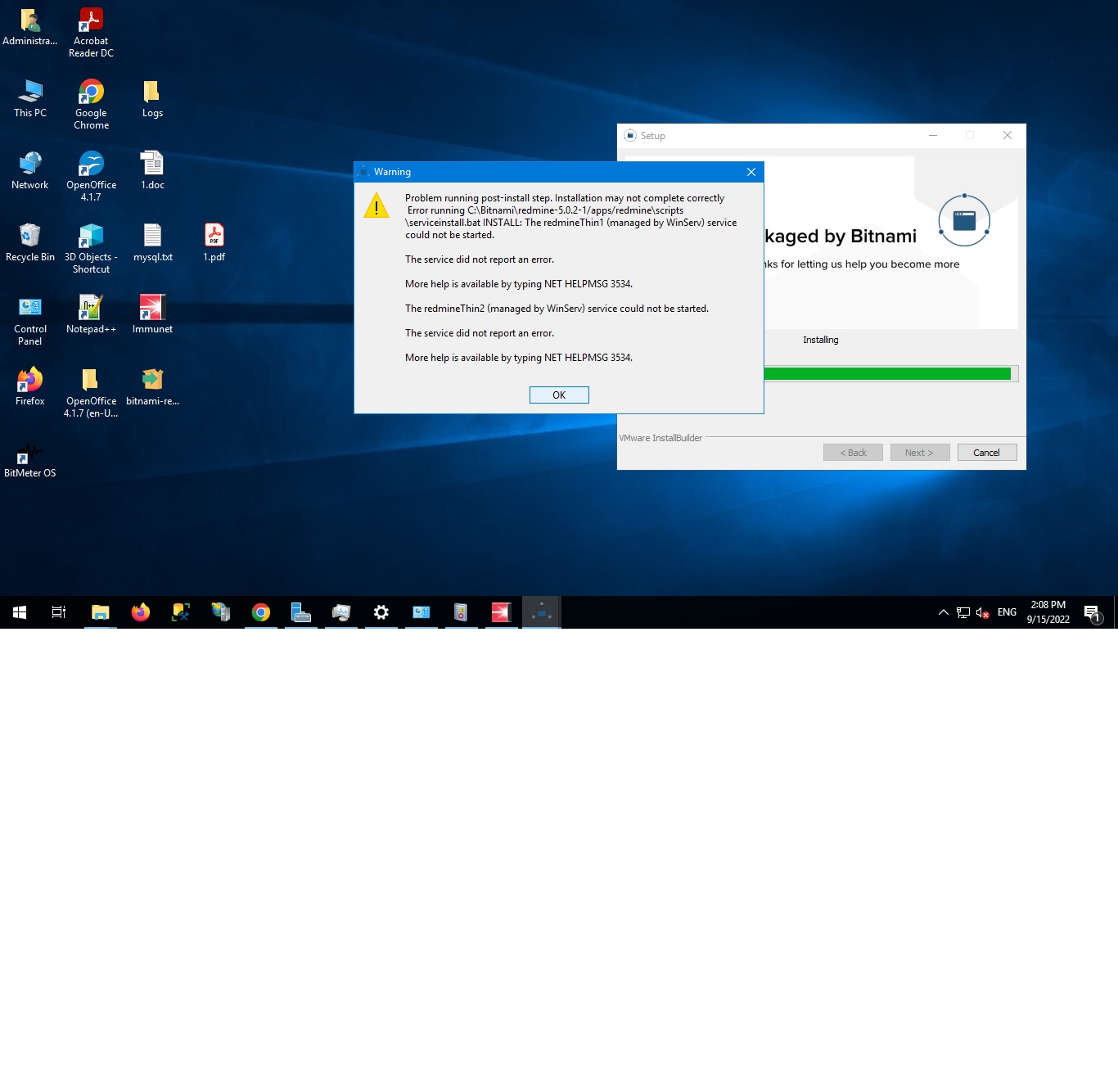Cancel the Bitnami Redmine installation

[x=986, y=452]
